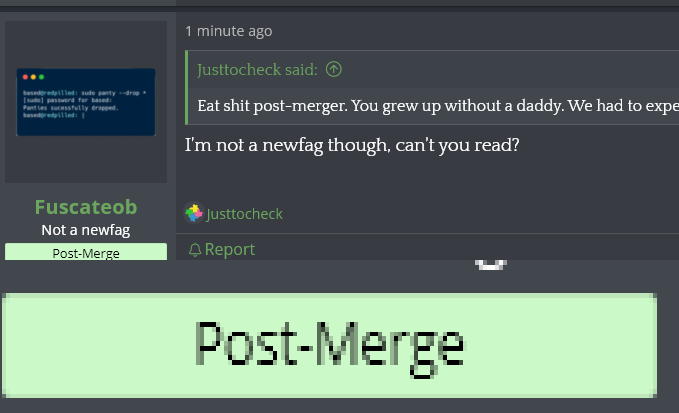The width and height of the screenshot is (679, 413).
Task: Open the Justtocheck reaction user link
Action: point(244,214)
